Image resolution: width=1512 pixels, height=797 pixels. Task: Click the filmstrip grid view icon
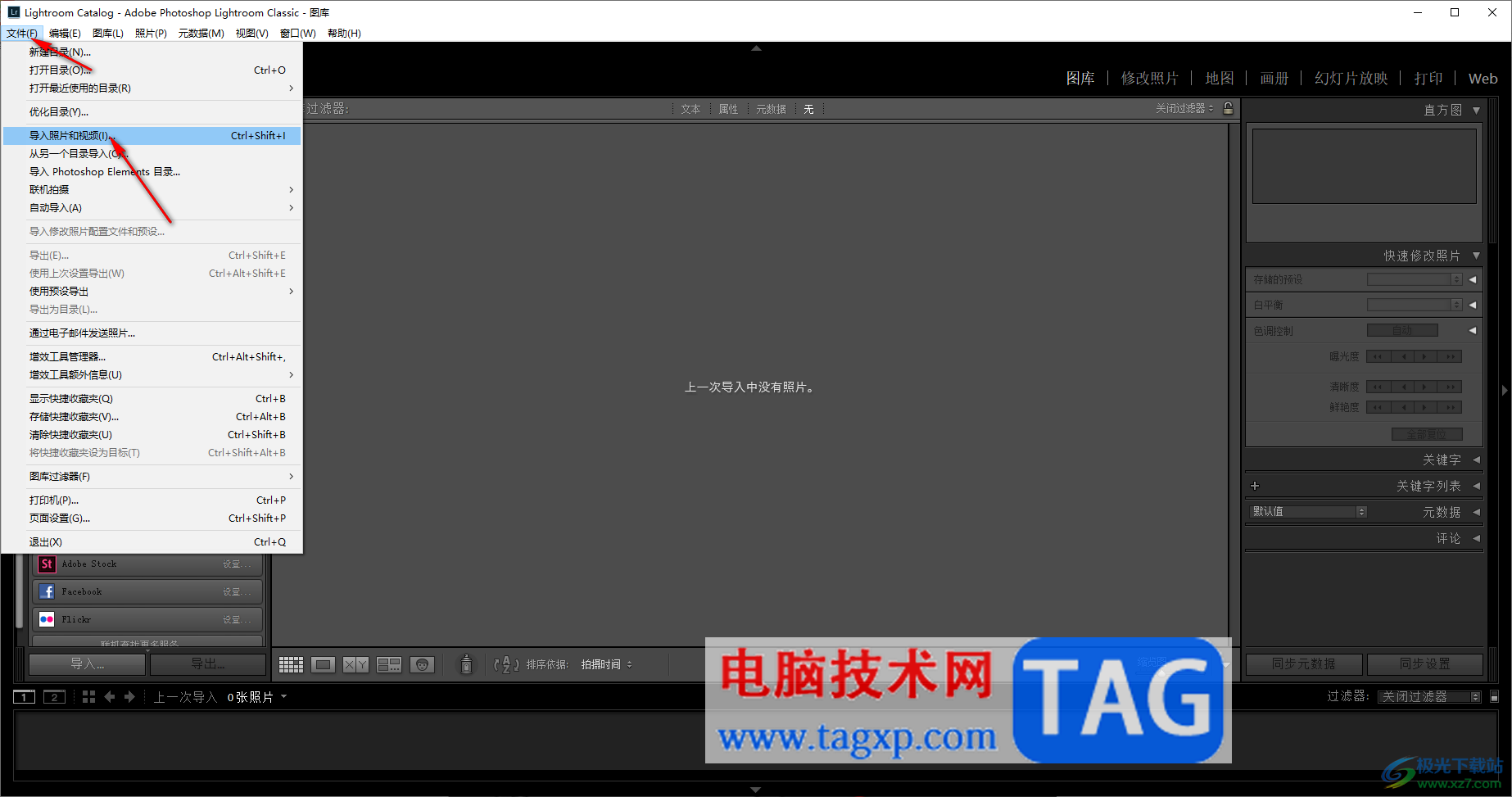tap(88, 697)
